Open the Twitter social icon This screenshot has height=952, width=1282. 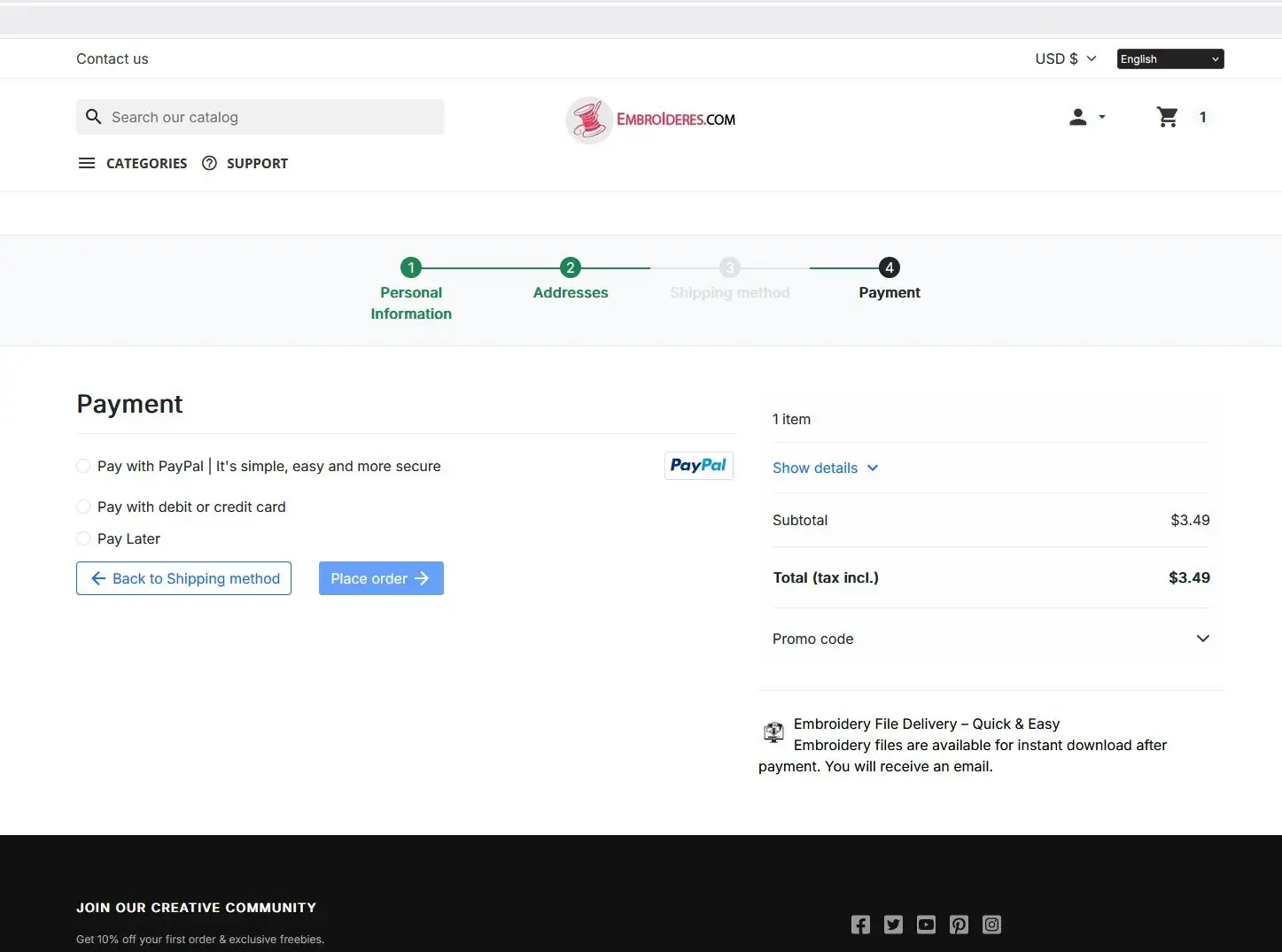(893, 925)
